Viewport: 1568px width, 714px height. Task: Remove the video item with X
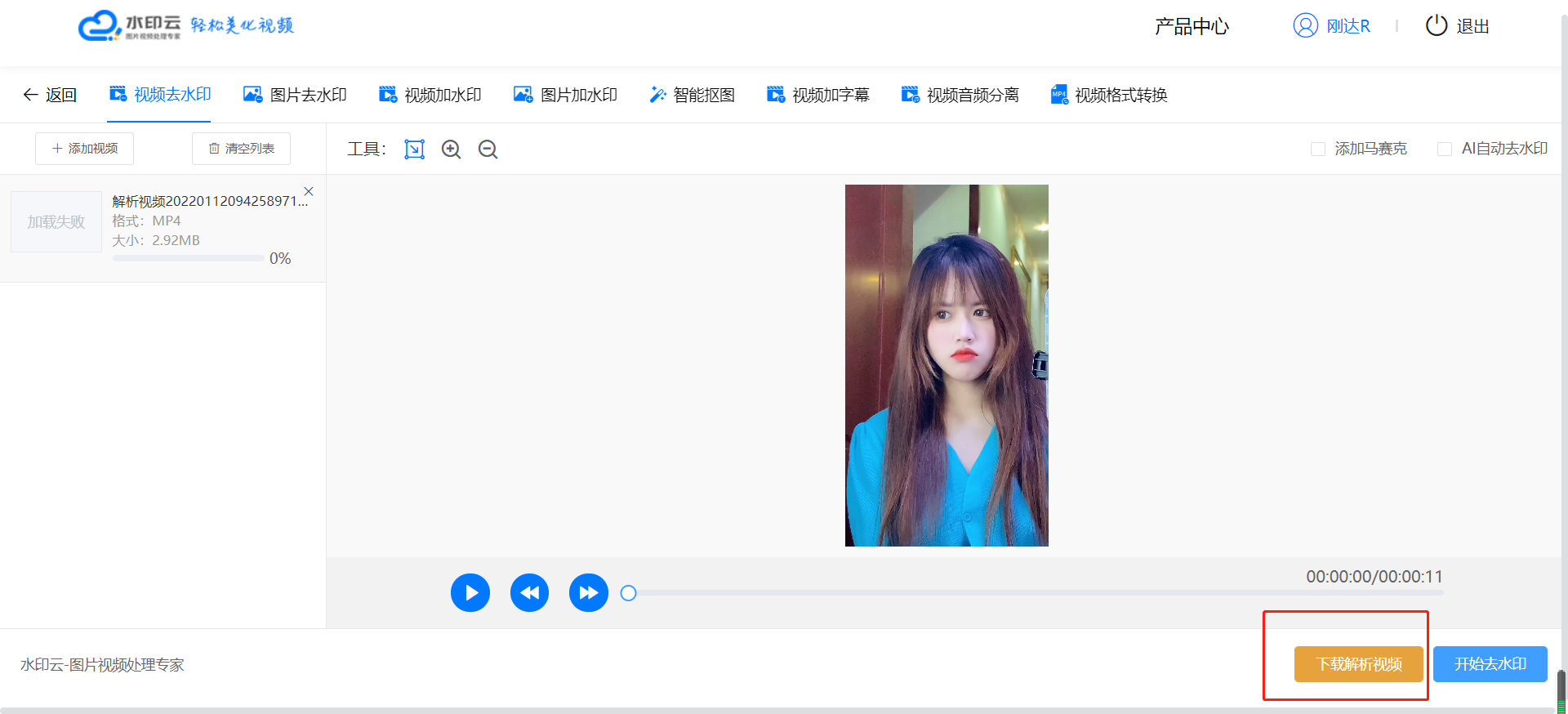[309, 191]
